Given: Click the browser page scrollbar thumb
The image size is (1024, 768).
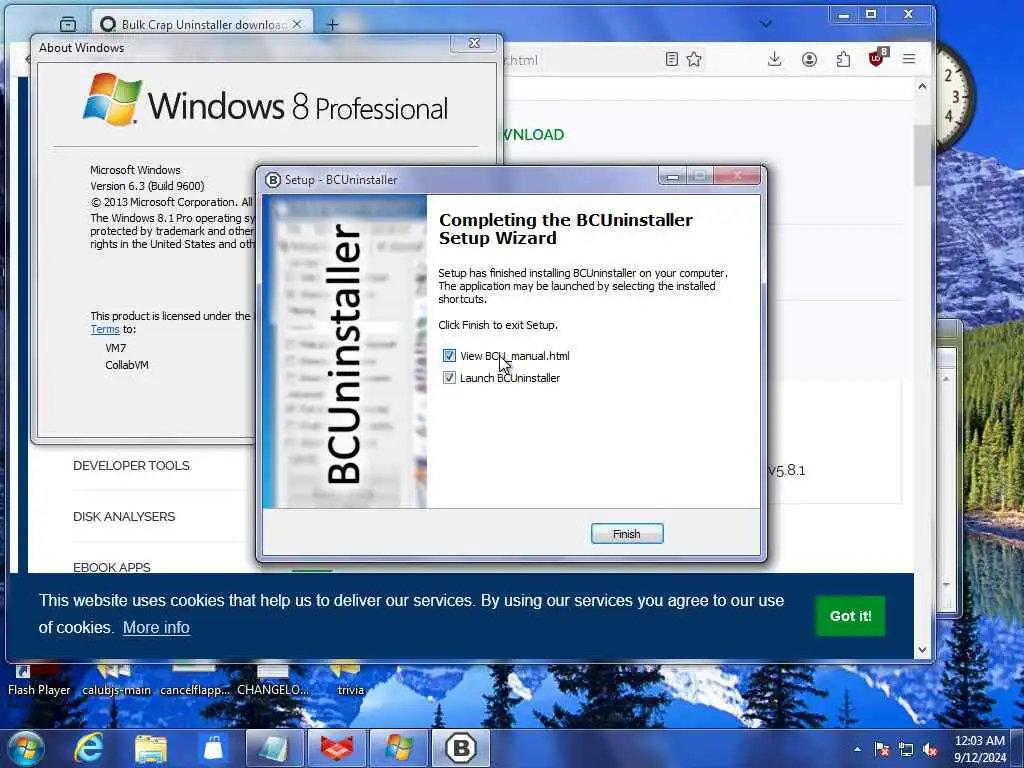Looking at the screenshot, I should coord(922,155).
